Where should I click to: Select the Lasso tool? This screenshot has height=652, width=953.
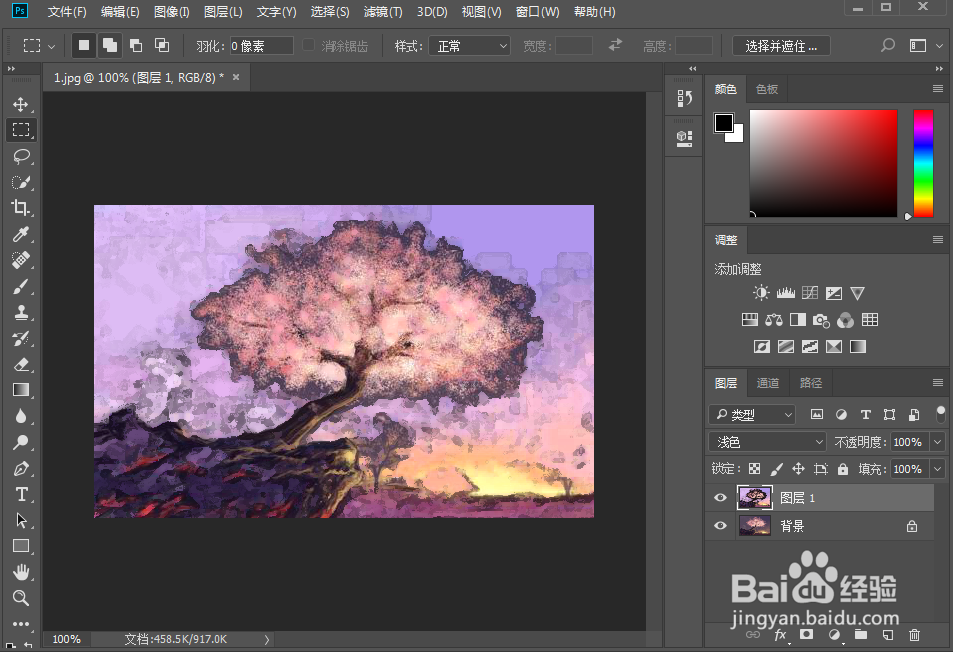(21, 156)
